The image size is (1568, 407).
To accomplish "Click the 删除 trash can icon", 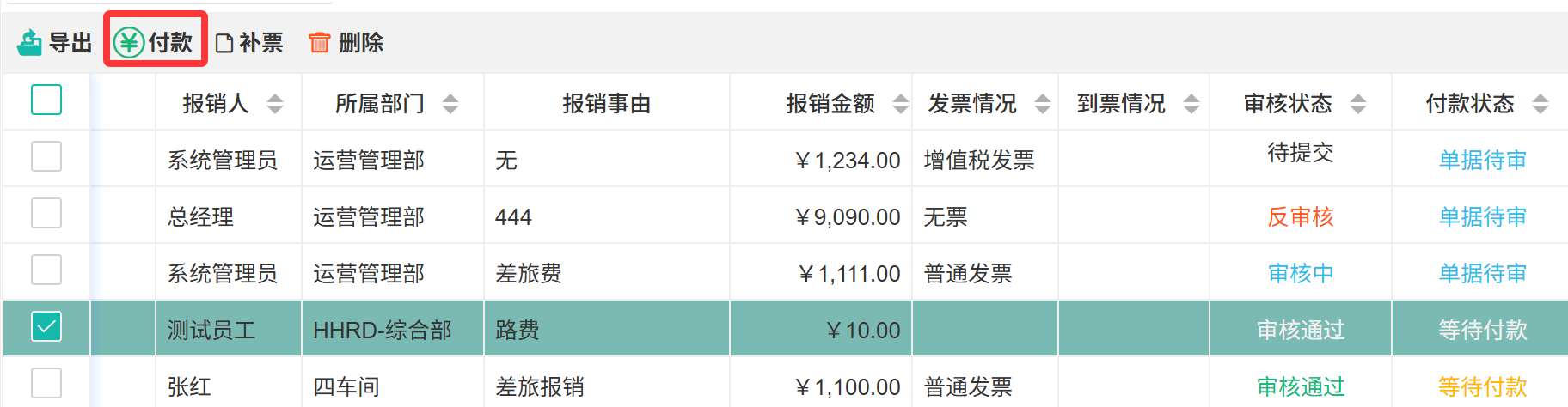I will 319,42.
